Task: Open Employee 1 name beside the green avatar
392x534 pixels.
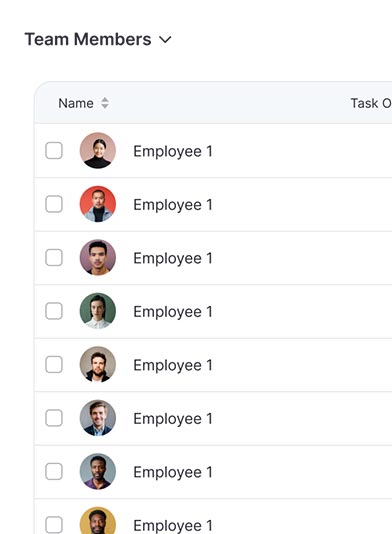Action: pos(173,312)
